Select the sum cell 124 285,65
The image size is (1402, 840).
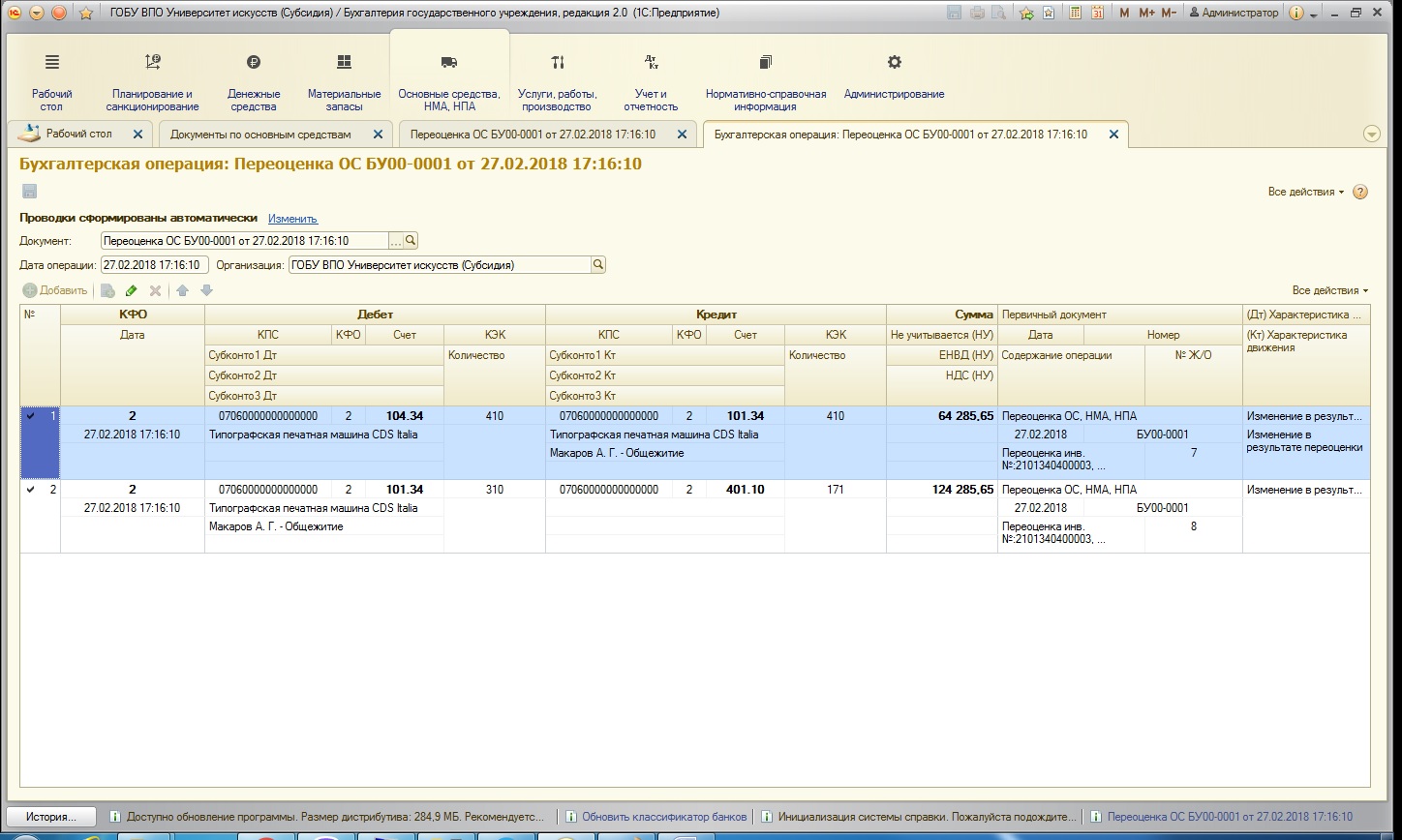coord(942,490)
